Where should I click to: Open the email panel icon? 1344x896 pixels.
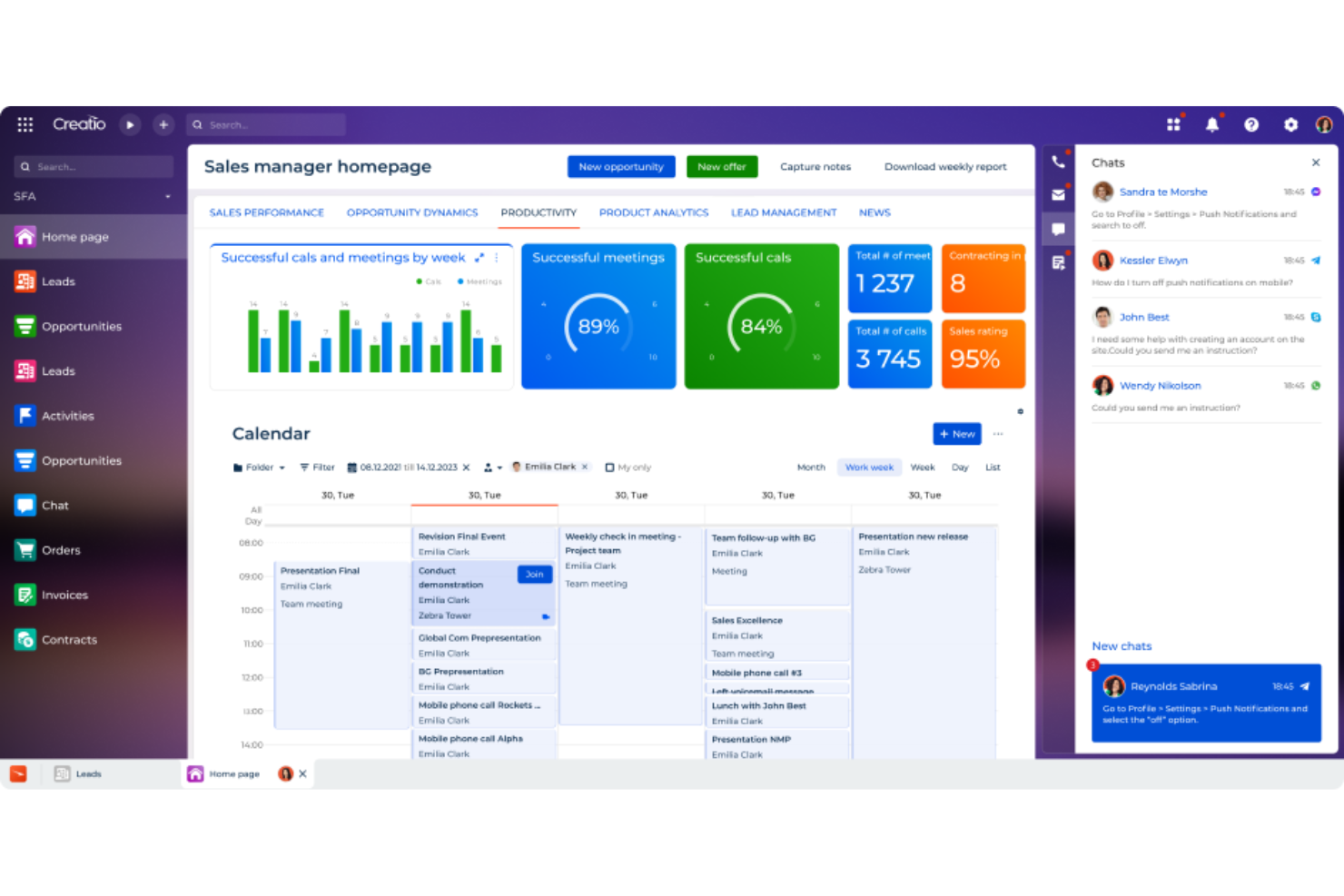click(x=1057, y=194)
